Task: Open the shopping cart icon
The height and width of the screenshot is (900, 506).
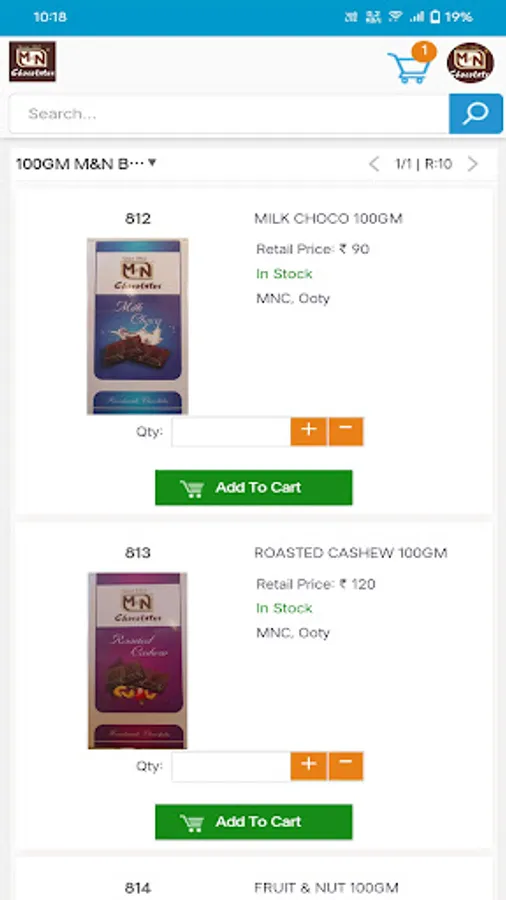Action: click(x=411, y=64)
